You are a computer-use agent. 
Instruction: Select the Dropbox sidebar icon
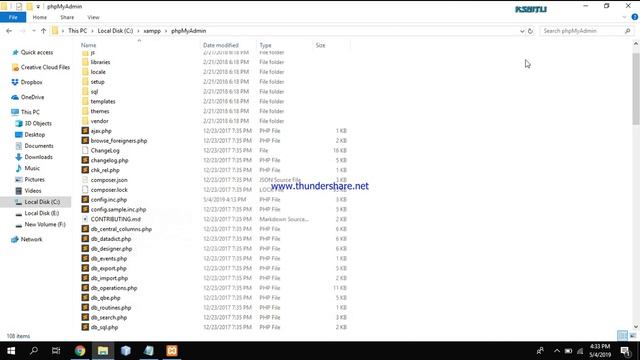pyautogui.click(x=15, y=82)
